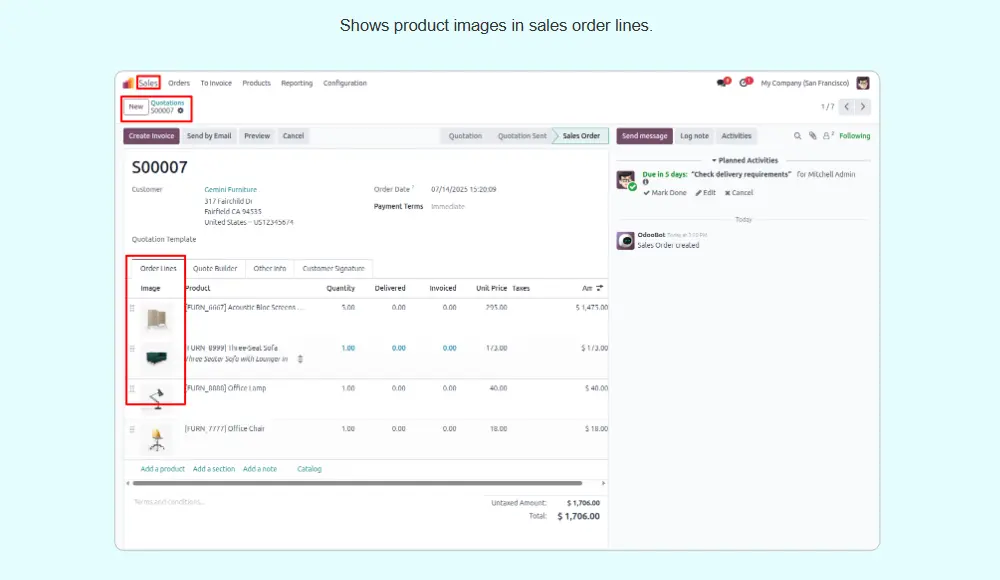Toggle the Following status
The height and width of the screenshot is (580, 1000).
pyautogui.click(x=854, y=136)
